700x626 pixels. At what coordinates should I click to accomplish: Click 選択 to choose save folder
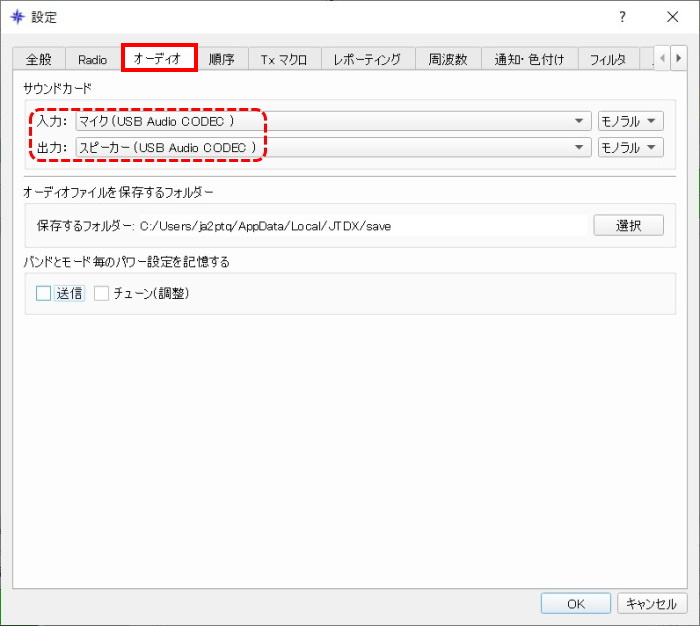[x=628, y=225]
